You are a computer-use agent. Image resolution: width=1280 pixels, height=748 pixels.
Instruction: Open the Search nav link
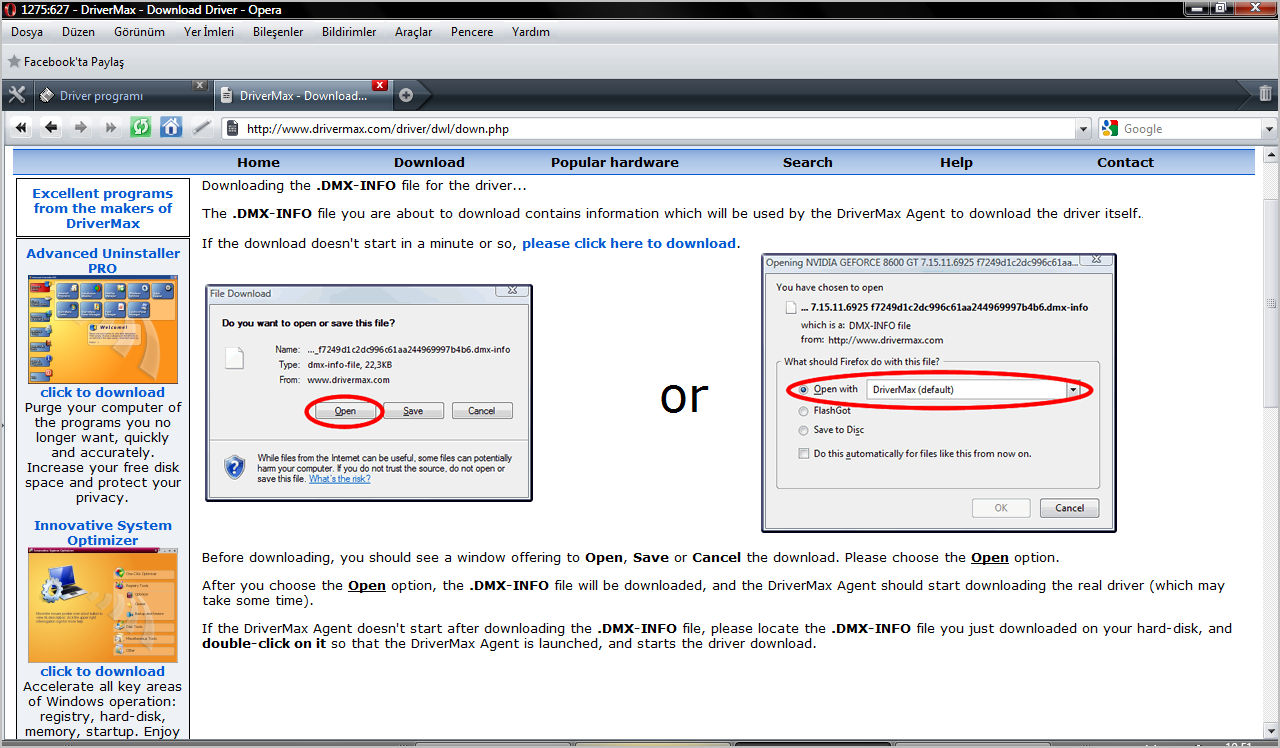point(808,162)
